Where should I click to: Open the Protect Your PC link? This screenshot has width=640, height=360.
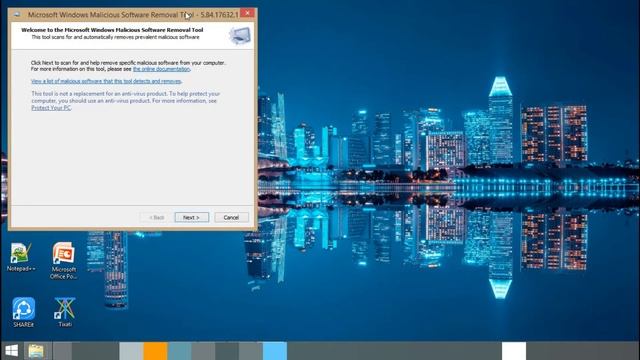click(x=51, y=108)
